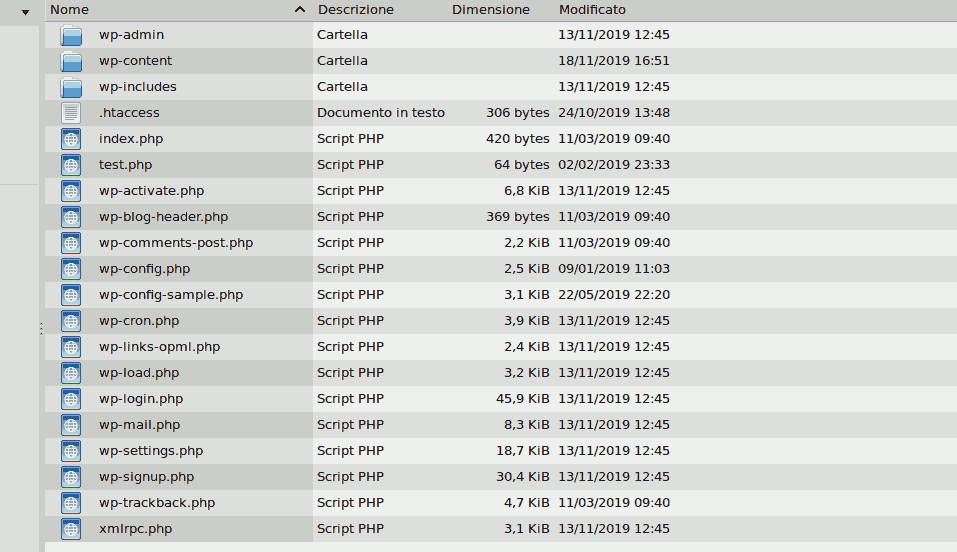Click the index.php script icon
957x552 pixels.
tap(71, 139)
